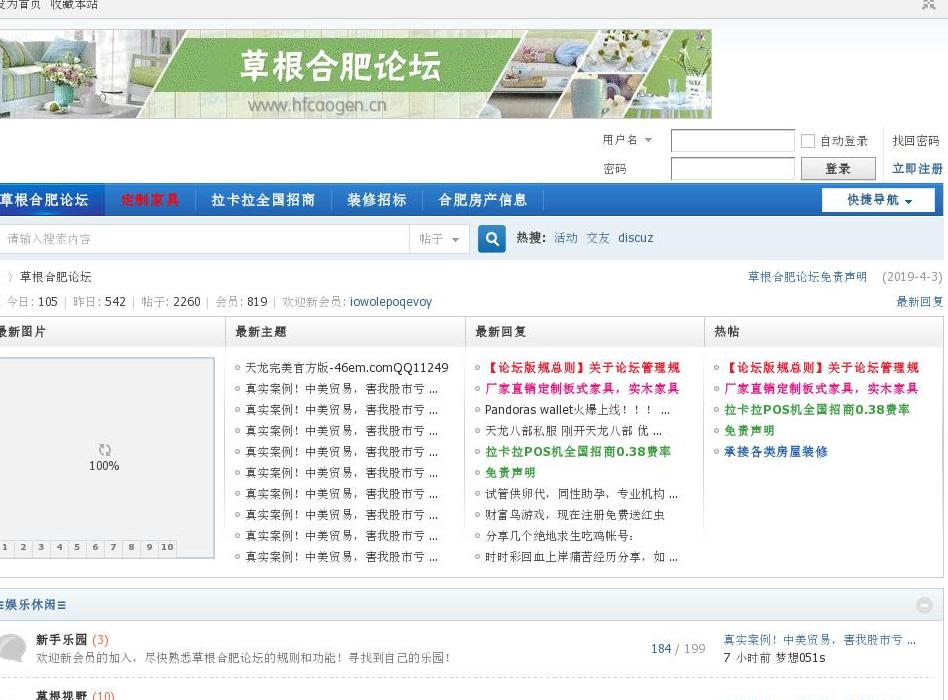The height and width of the screenshot is (700, 948).
Task: Open reply 【论坛版规总则】 in 最新回复 column
Action: tap(583, 368)
